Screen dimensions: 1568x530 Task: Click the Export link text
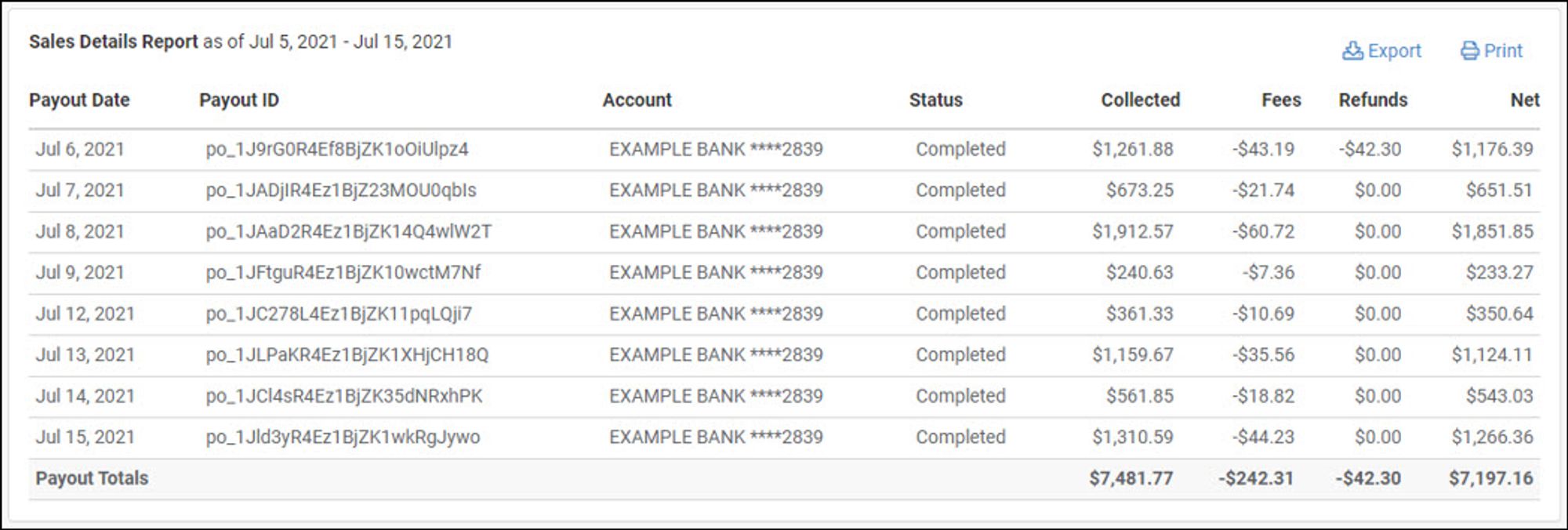click(1394, 51)
